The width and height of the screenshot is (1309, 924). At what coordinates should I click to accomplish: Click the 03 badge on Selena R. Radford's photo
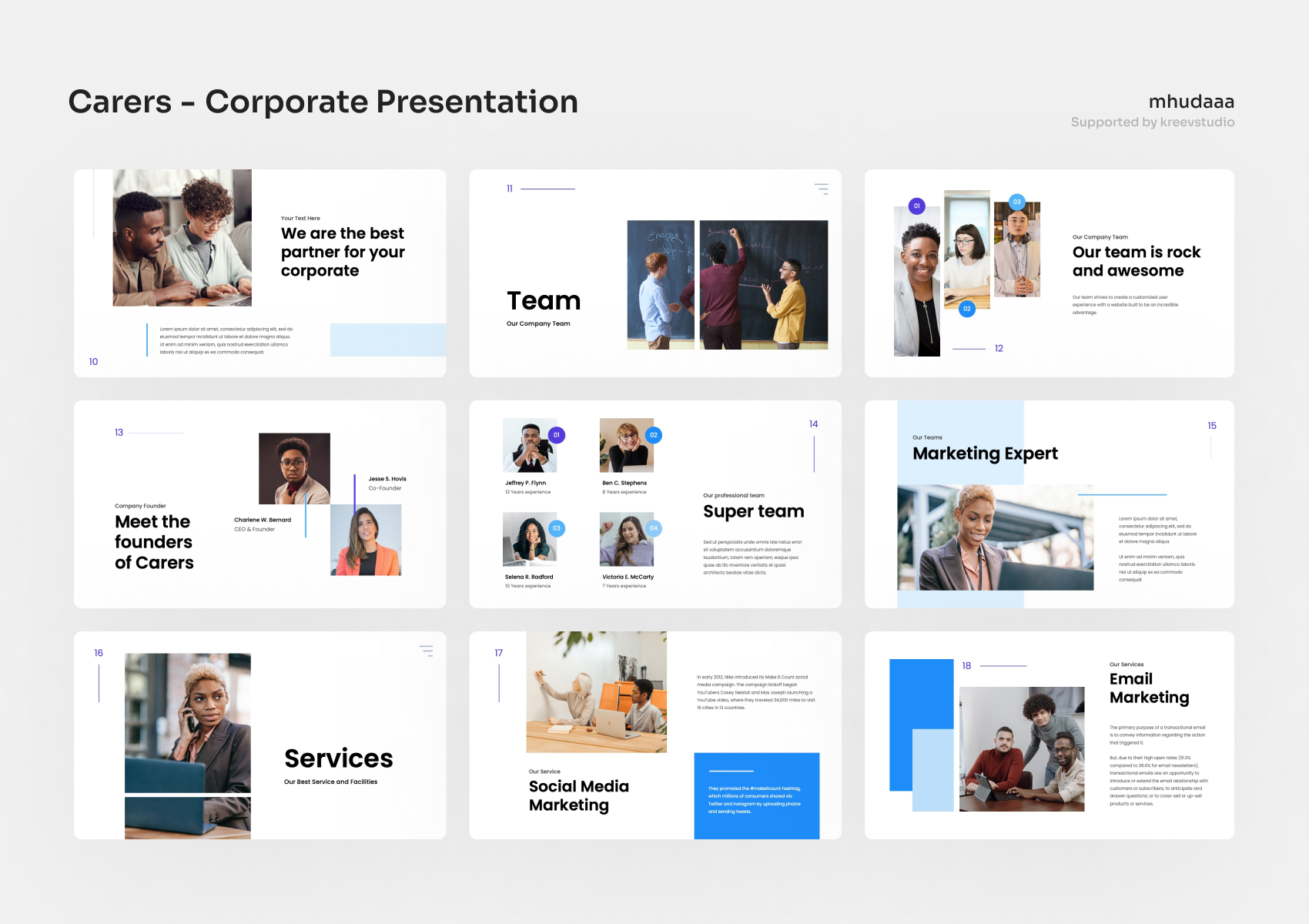[x=556, y=528]
